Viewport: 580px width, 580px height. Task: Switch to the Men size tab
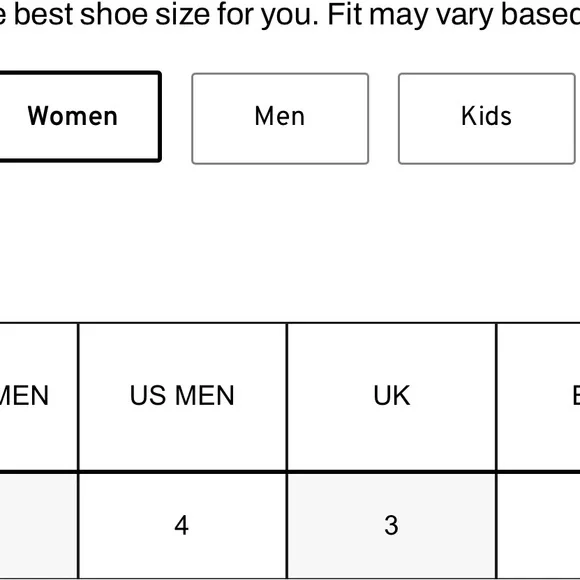point(280,118)
